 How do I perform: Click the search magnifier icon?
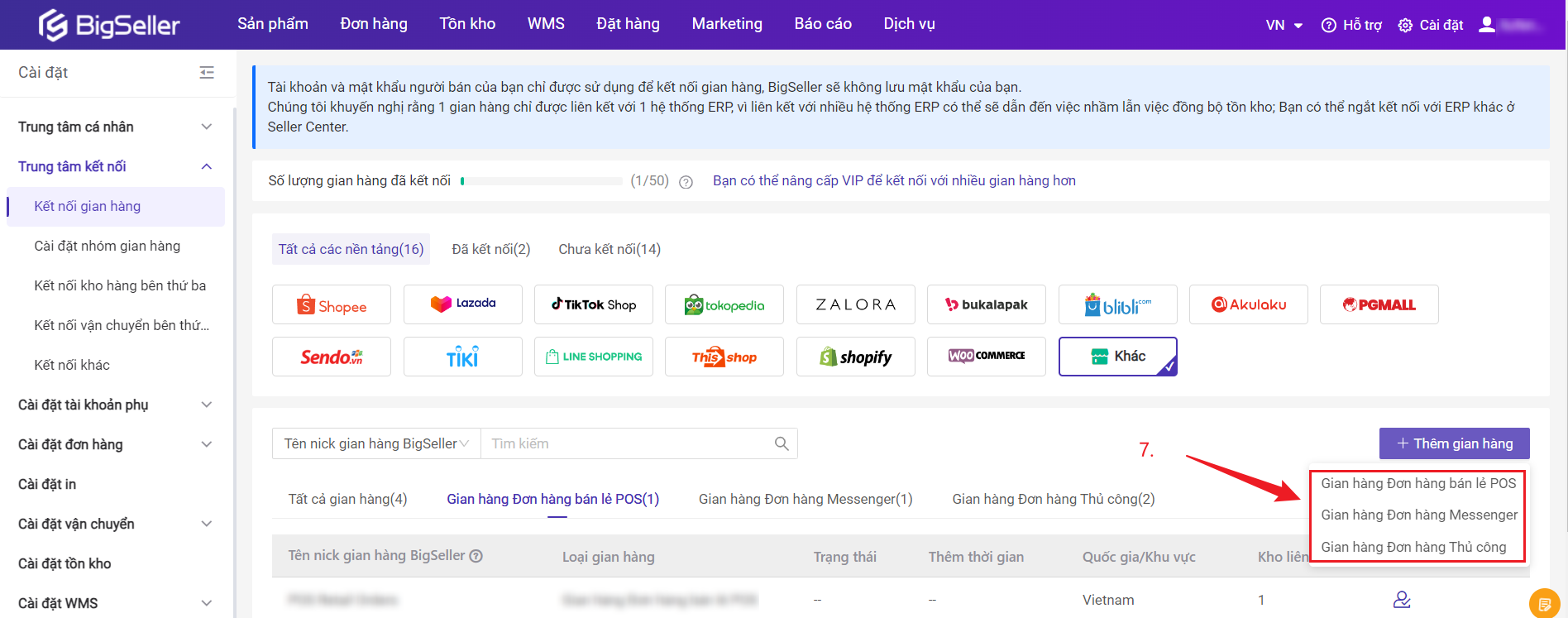[x=782, y=443]
